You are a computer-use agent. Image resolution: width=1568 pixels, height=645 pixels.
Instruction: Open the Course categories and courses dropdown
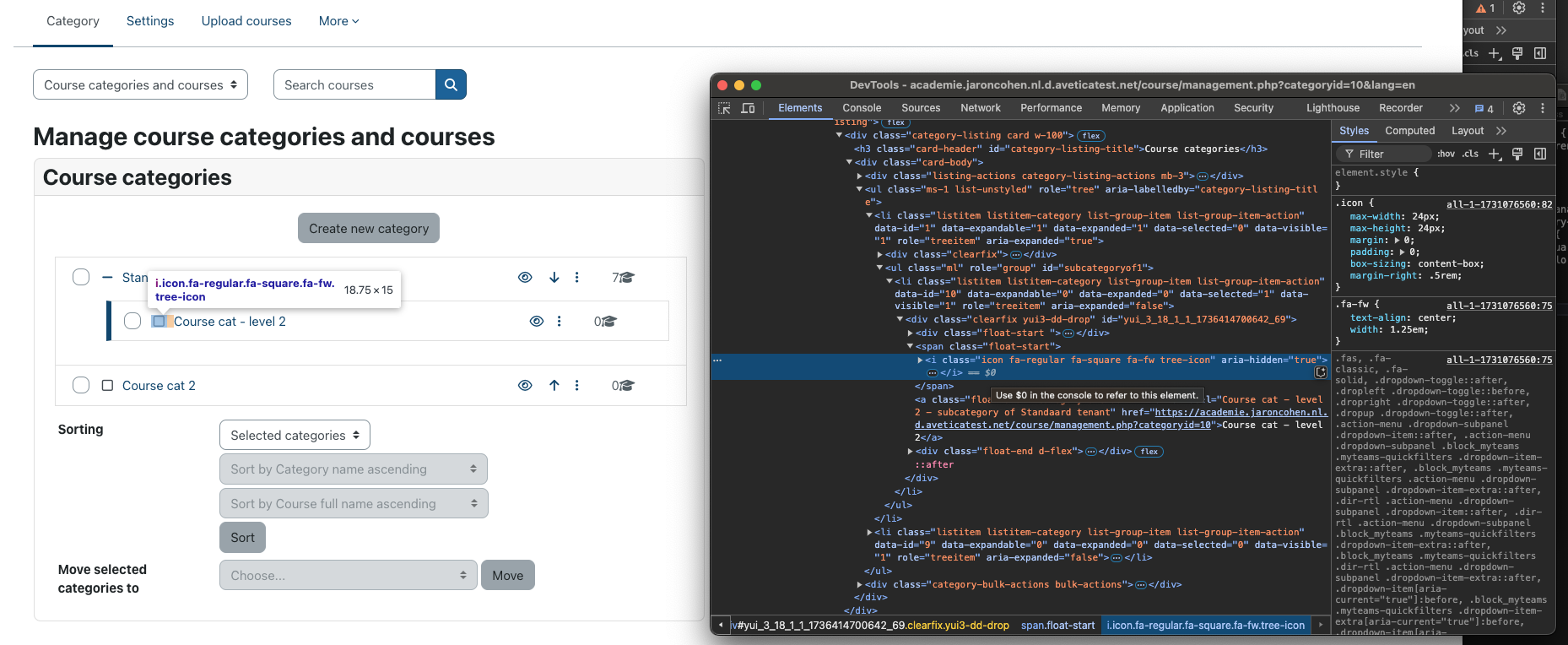[140, 84]
